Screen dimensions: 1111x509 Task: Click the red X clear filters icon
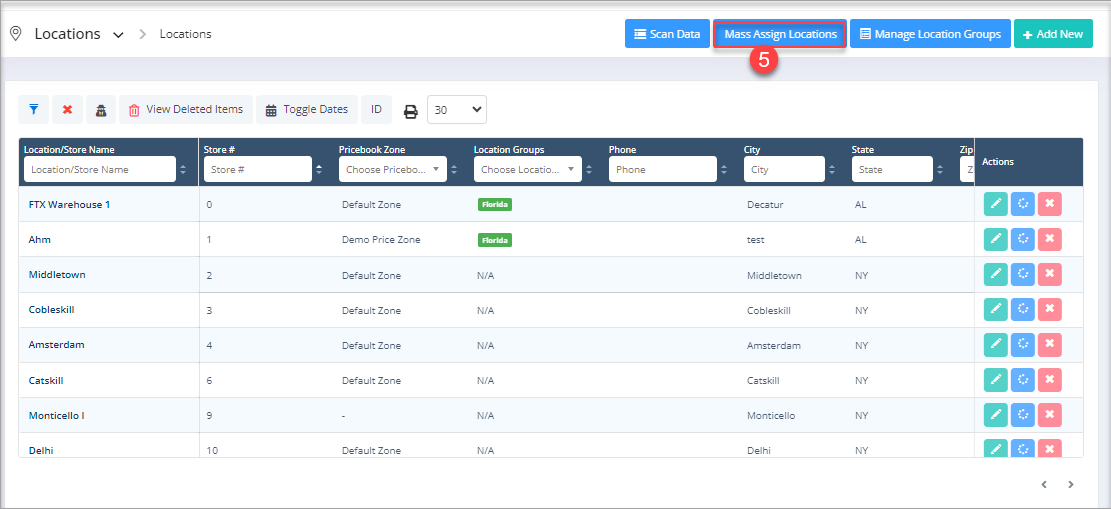click(67, 109)
